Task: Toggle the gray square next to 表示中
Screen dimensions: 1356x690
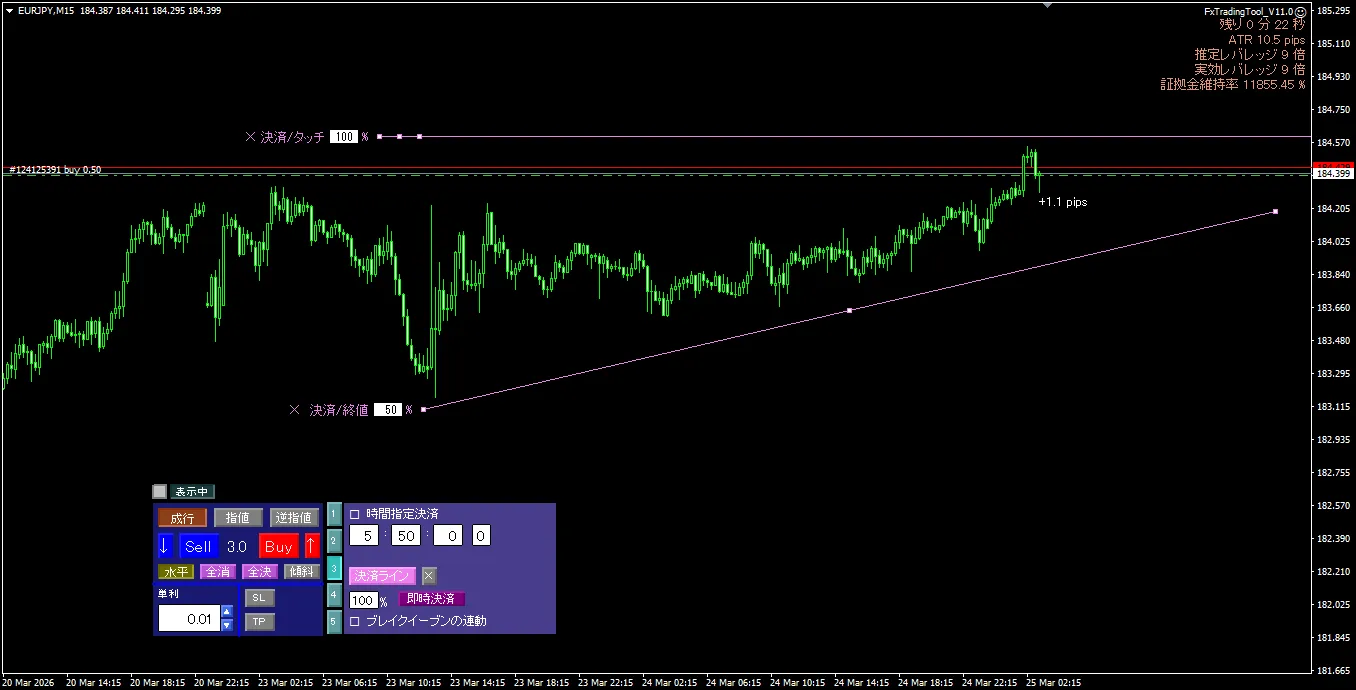Action: pos(159,492)
